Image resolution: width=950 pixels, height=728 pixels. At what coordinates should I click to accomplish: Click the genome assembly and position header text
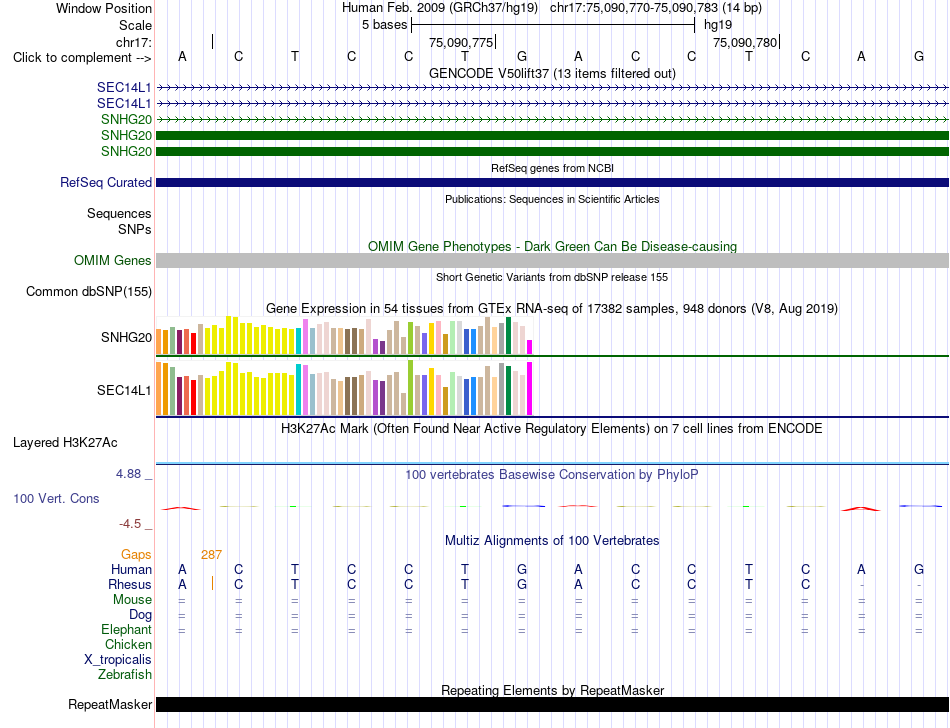[x=552, y=8]
